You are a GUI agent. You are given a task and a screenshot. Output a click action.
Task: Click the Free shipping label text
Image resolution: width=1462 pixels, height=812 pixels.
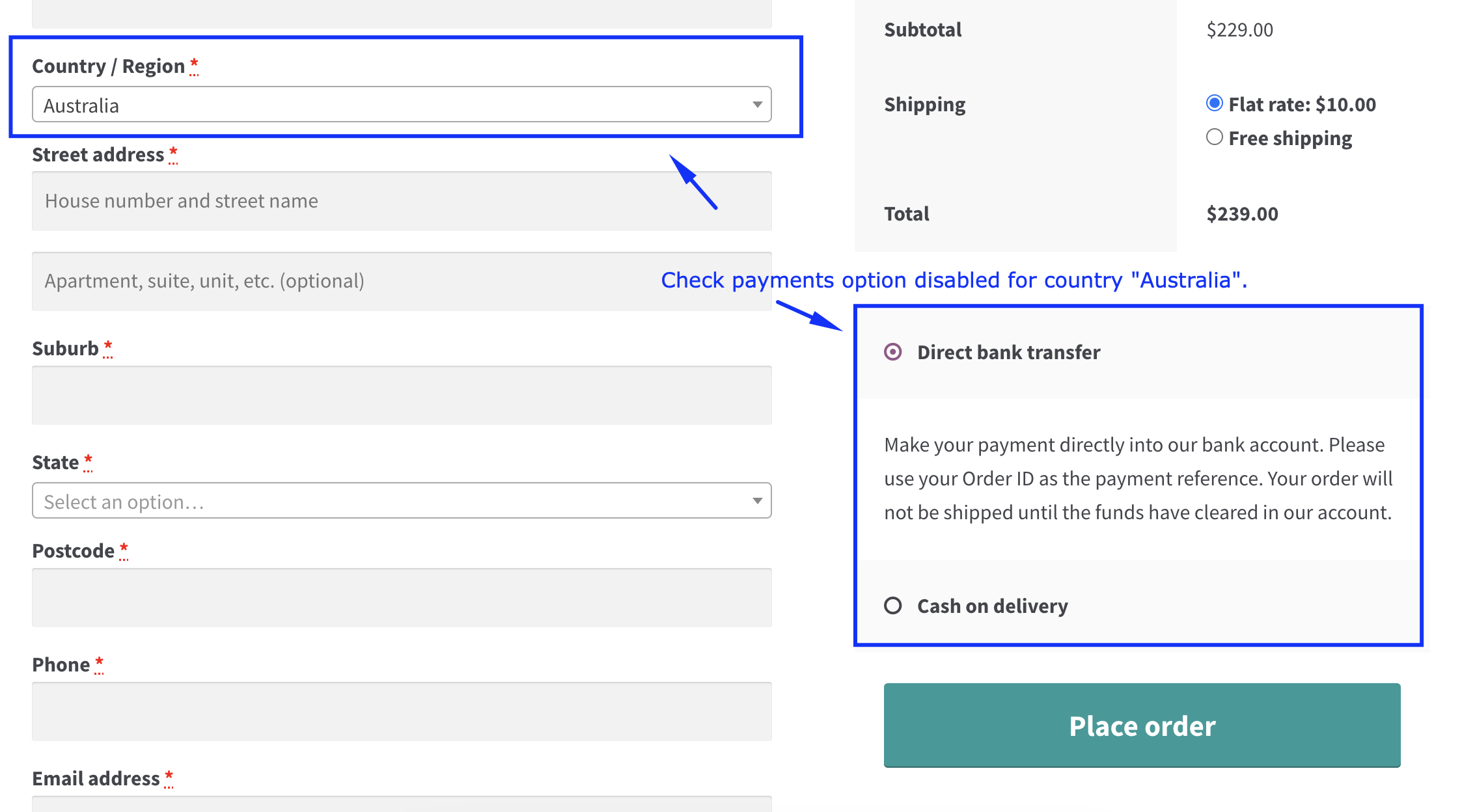[1290, 139]
